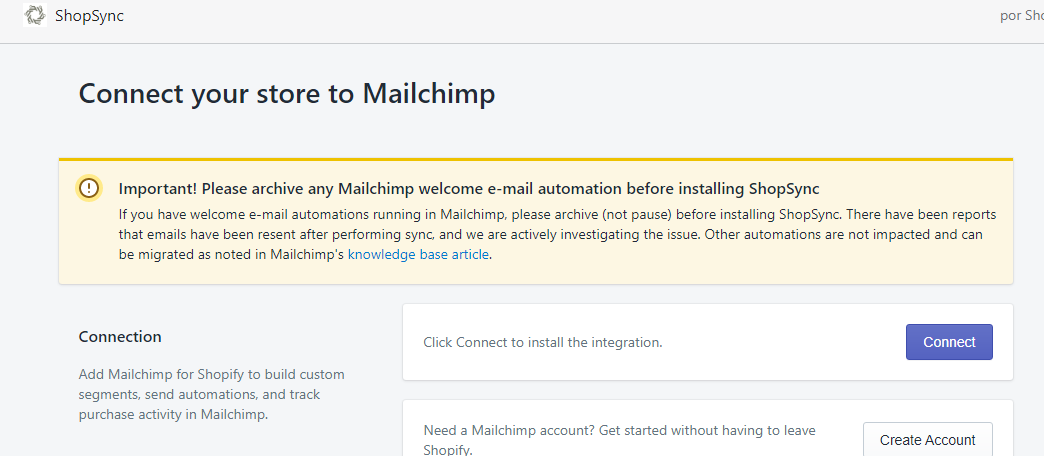Image resolution: width=1044 pixels, height=456 pixels.
Task: Click the "Connect your store to Mailchimp" heading
Action: point(287,94)
